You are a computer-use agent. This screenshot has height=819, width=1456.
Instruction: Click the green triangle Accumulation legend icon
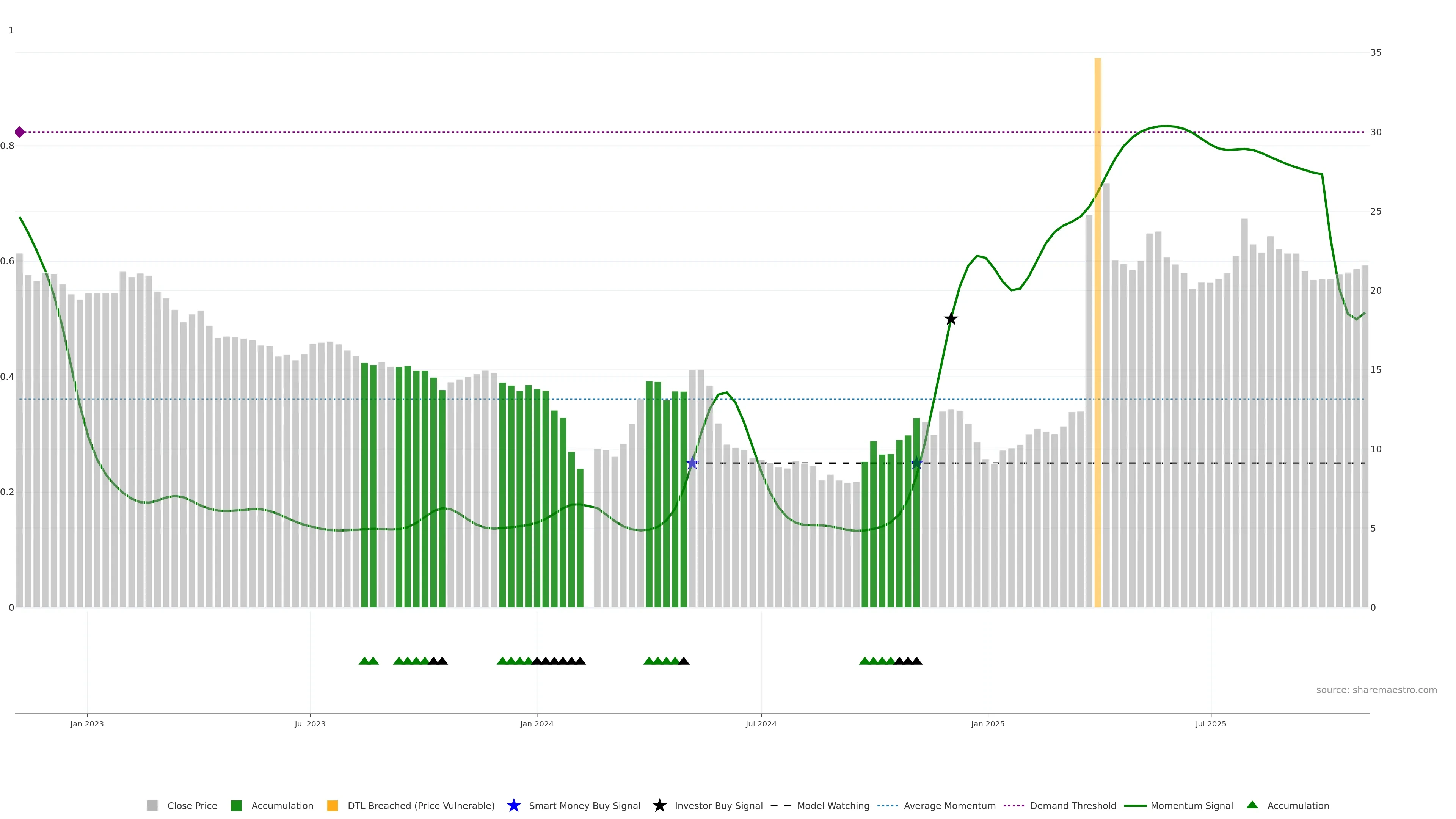click(x=1252, y=805)
